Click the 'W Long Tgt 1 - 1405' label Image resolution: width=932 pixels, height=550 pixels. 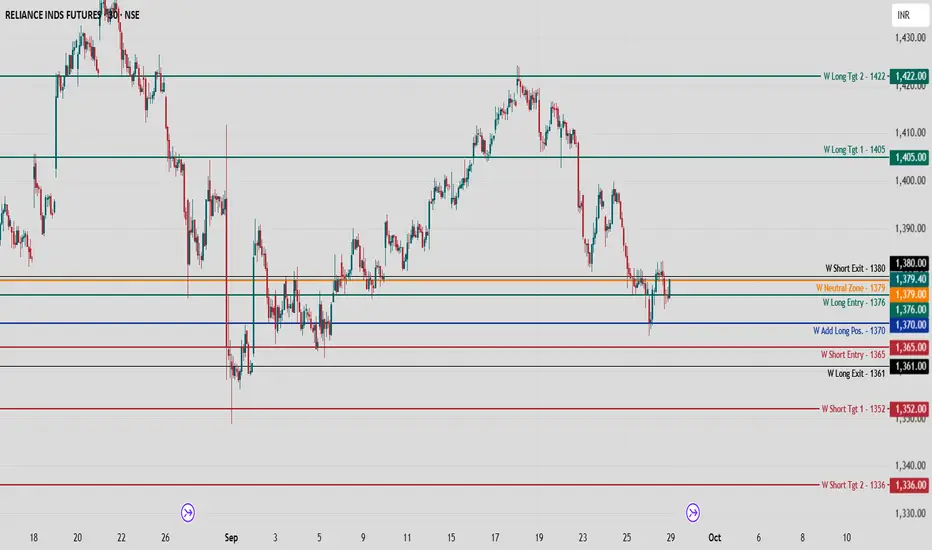(854, 149)
